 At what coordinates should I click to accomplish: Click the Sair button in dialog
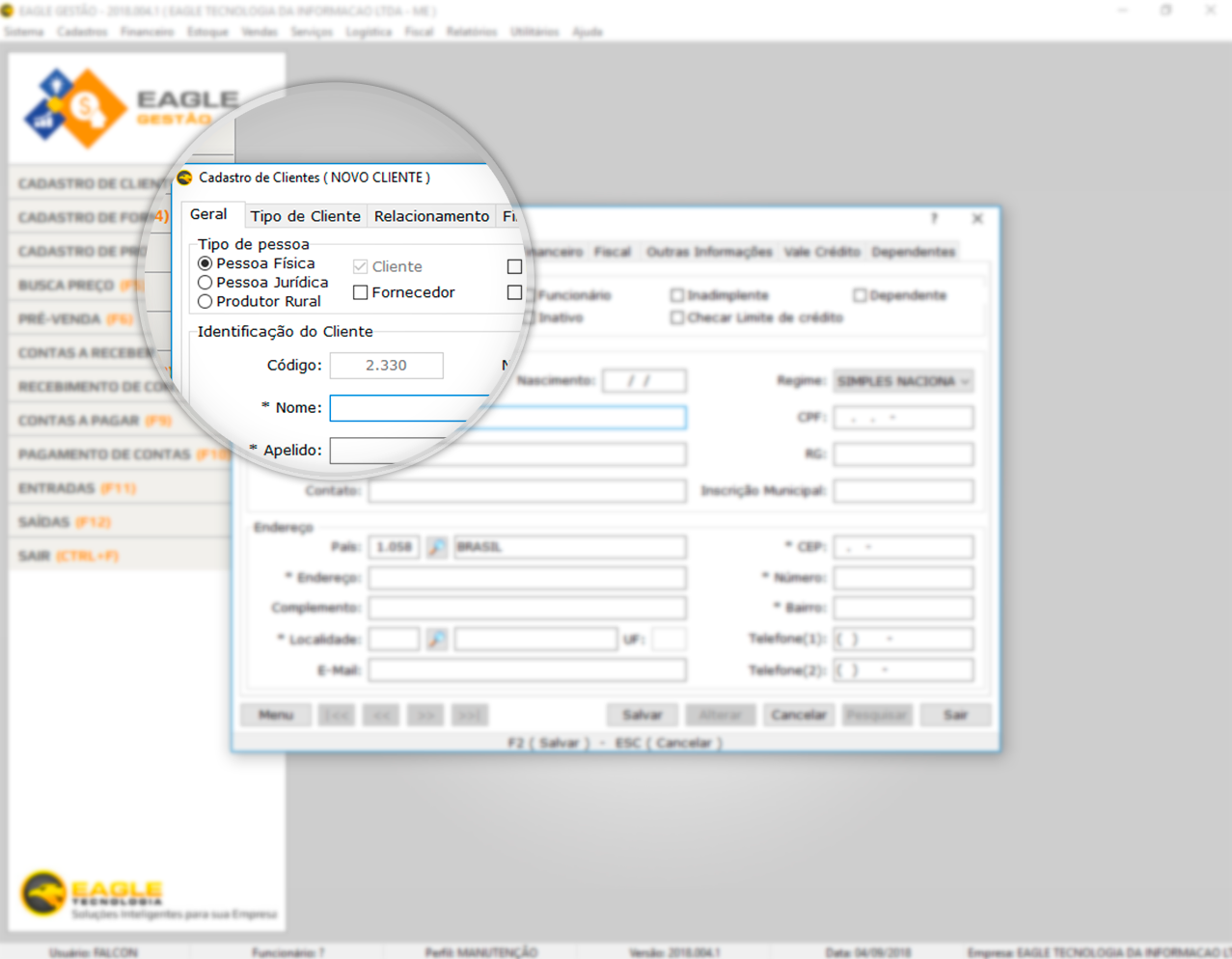[x=955, y=715]
